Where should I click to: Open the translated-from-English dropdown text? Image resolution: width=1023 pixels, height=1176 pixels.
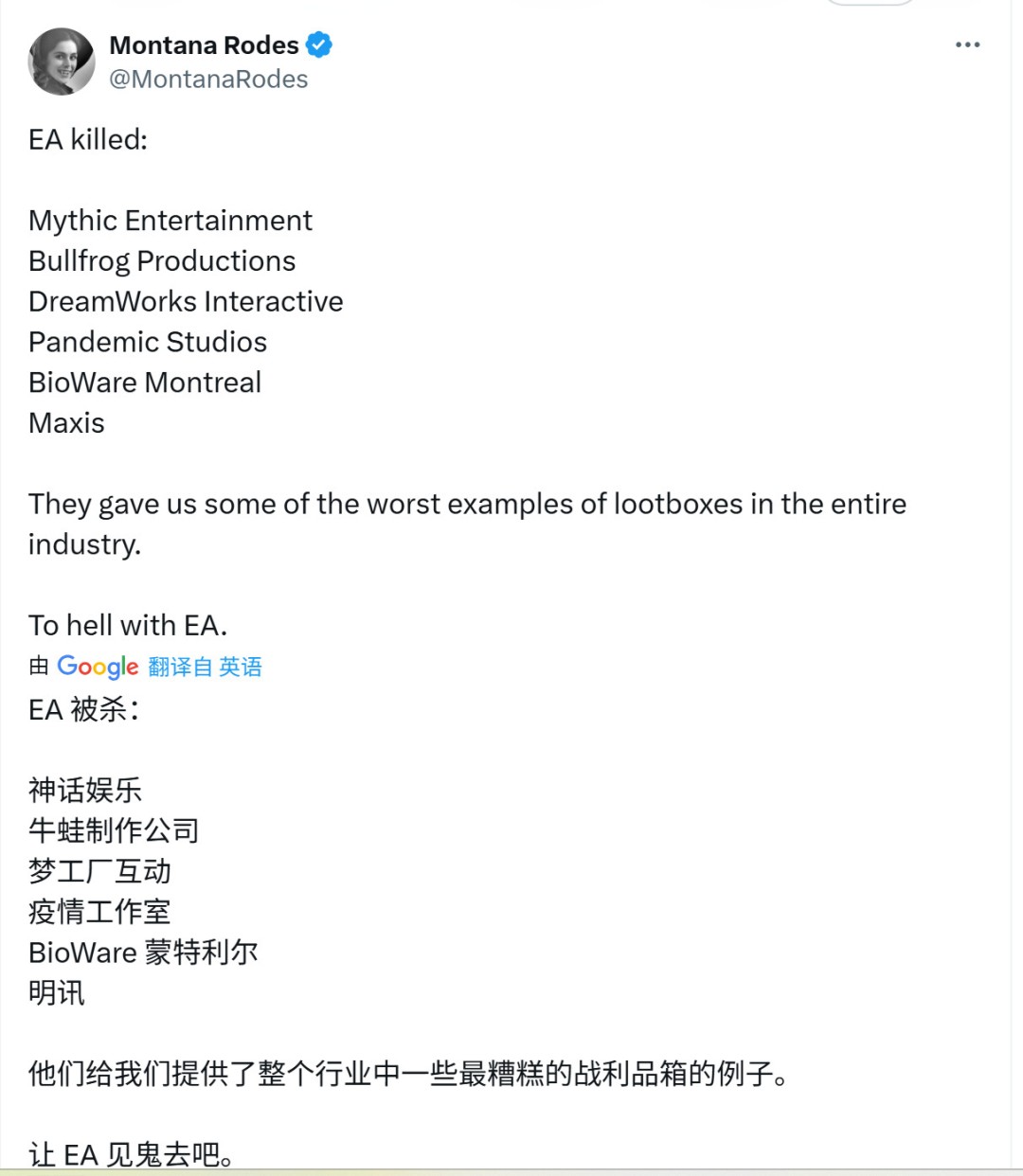pos(205,667)
